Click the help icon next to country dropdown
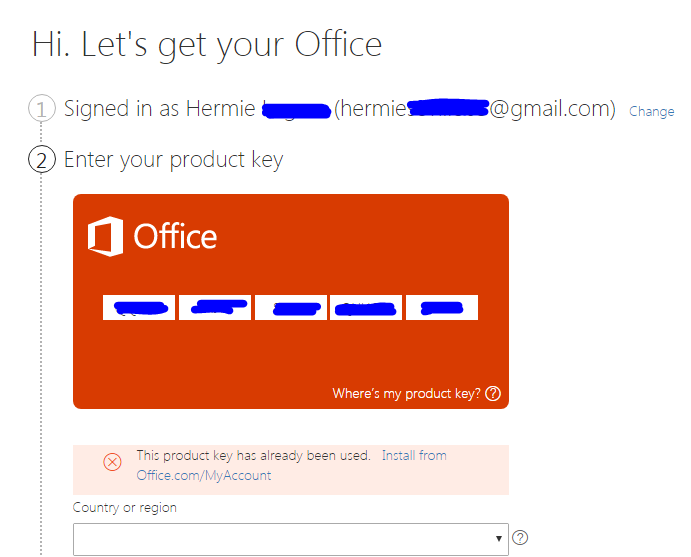Screen dimensions: 691x557 520,538
